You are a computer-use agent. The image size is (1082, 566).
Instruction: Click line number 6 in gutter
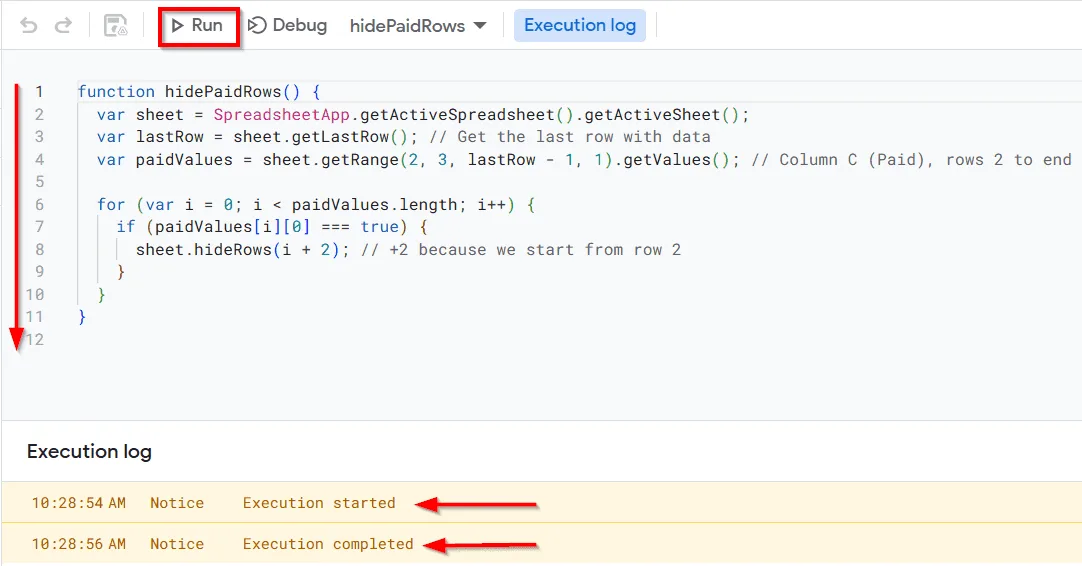[x=39, y=204]
